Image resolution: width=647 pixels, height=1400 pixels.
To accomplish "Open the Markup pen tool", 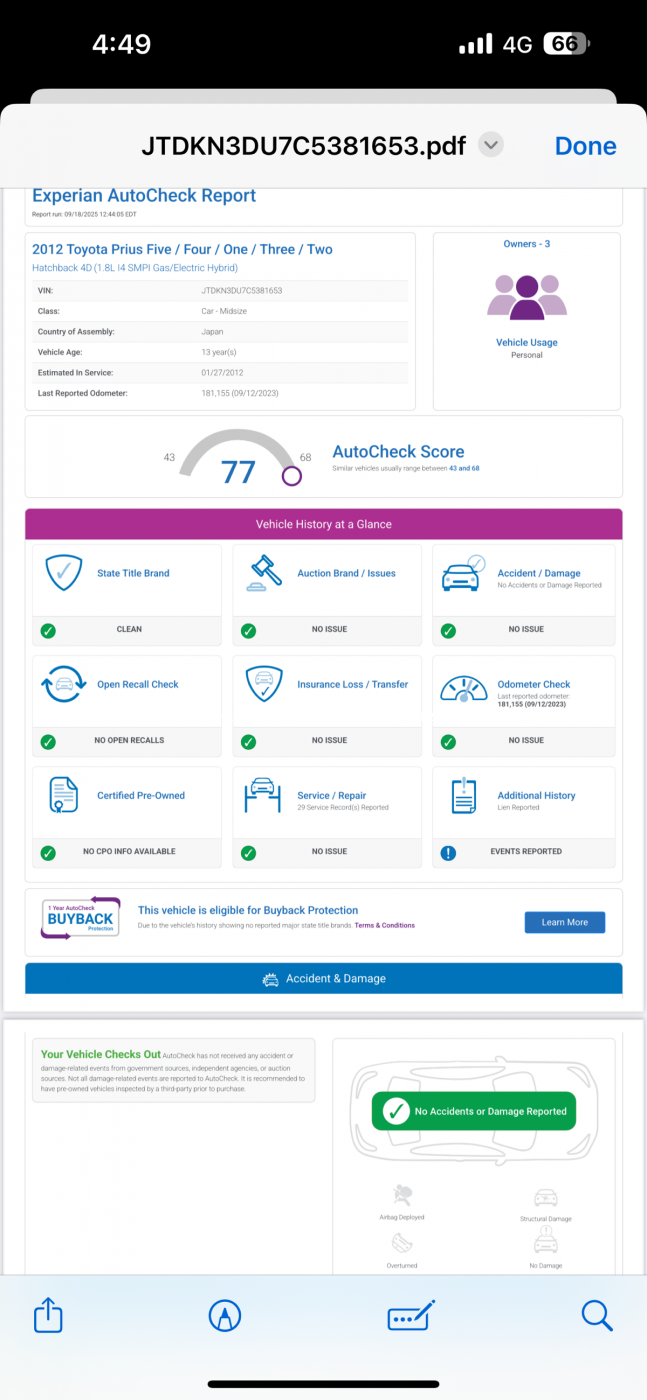I will (225, 1315).
